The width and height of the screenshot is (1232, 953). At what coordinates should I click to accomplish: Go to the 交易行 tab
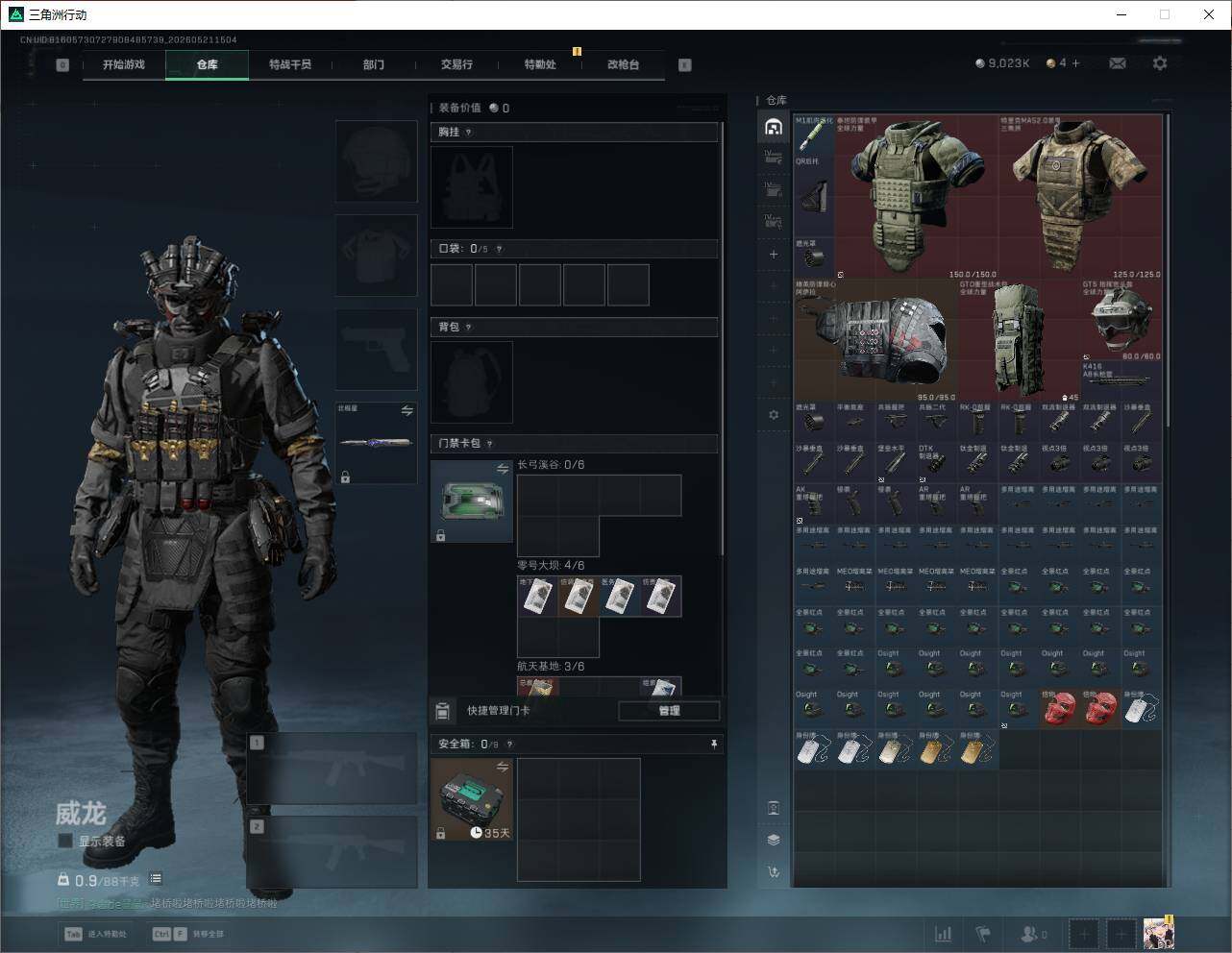(x=456, y=64)
